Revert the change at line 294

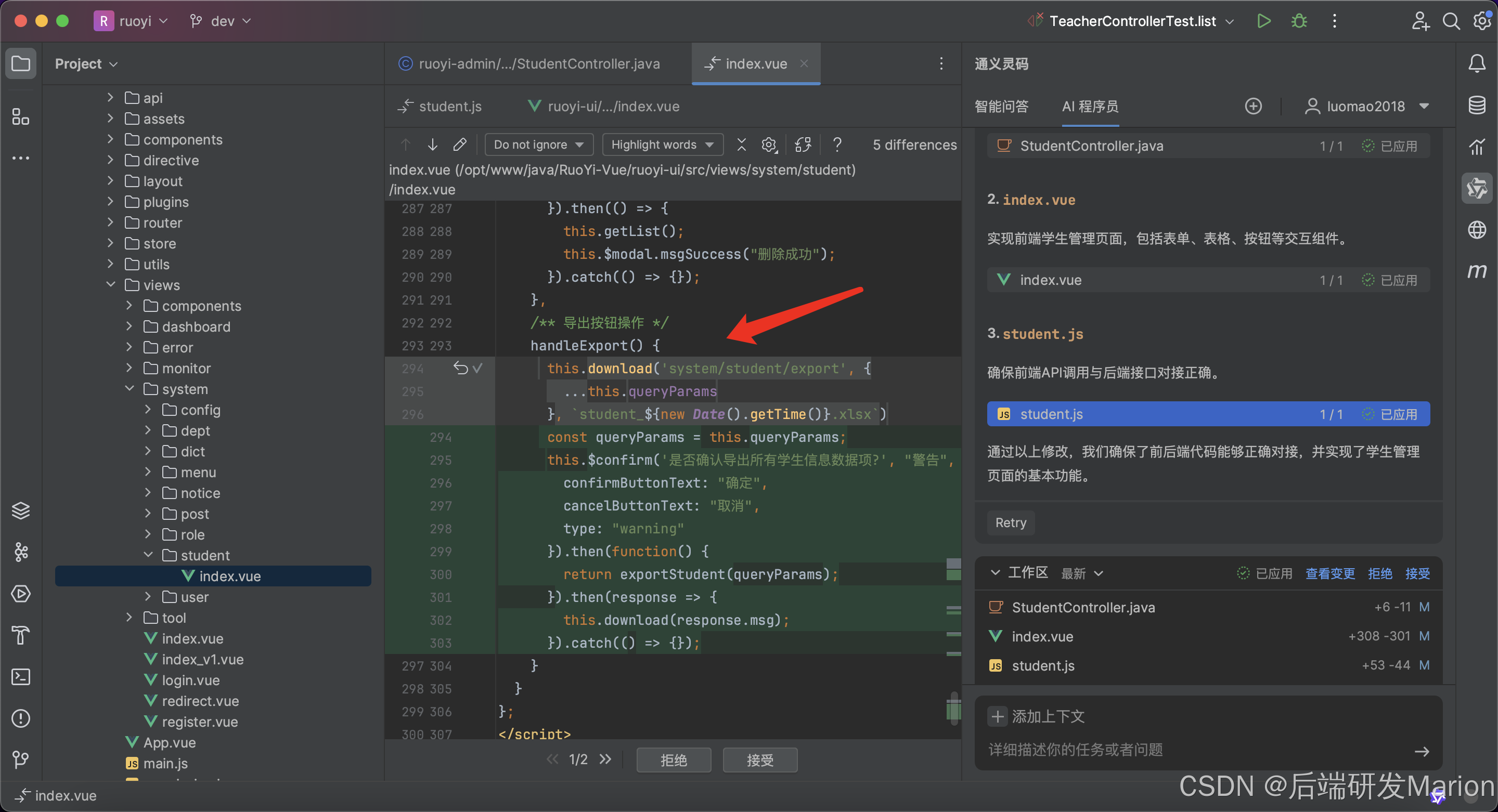(x=460, y=368)
